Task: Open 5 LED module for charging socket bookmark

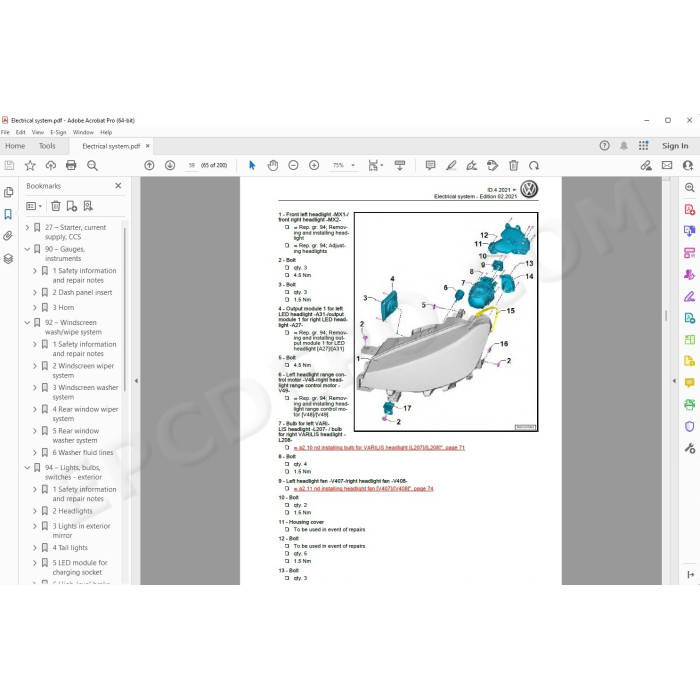Action: [80, 567]
